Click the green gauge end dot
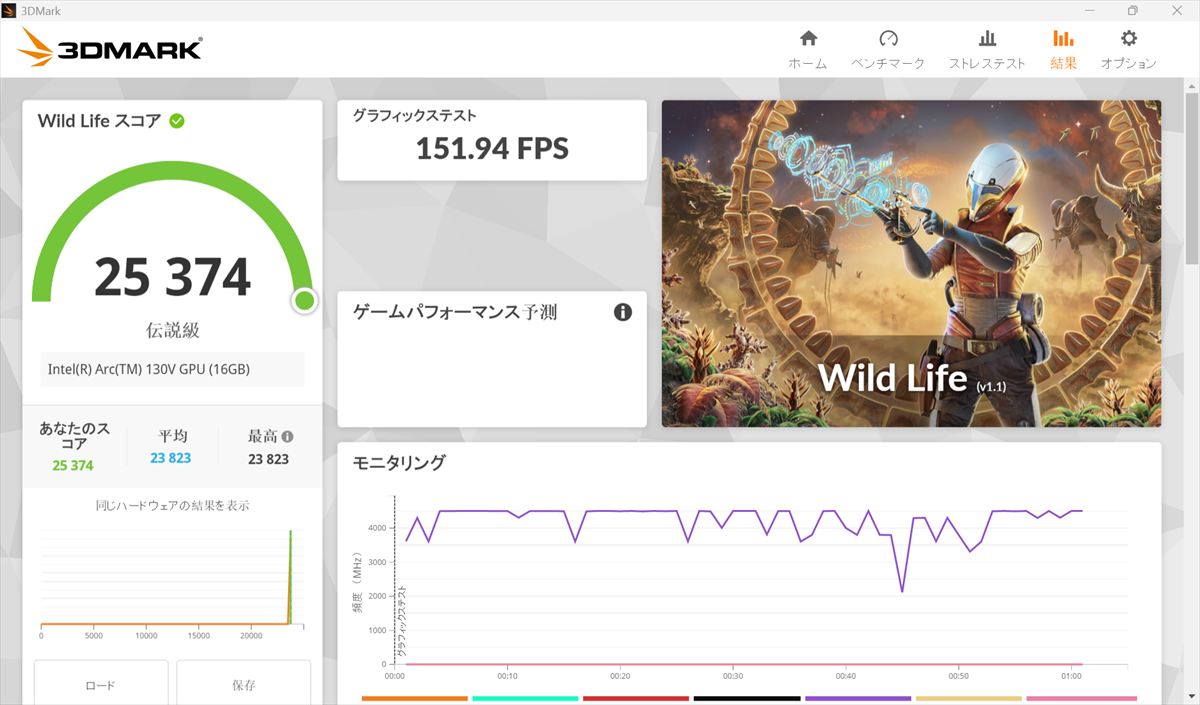 304,300
